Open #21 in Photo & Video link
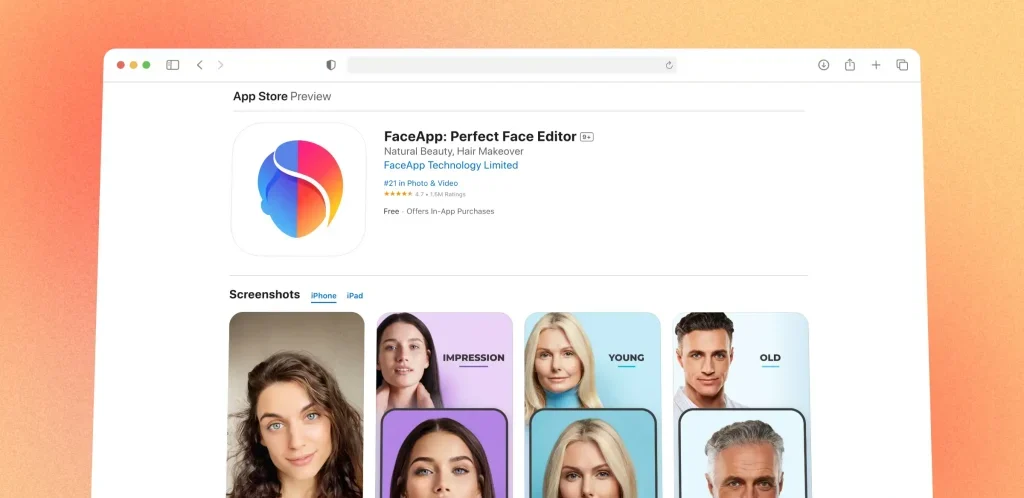Screen dimensions: 1024x498 click(421, 183)
